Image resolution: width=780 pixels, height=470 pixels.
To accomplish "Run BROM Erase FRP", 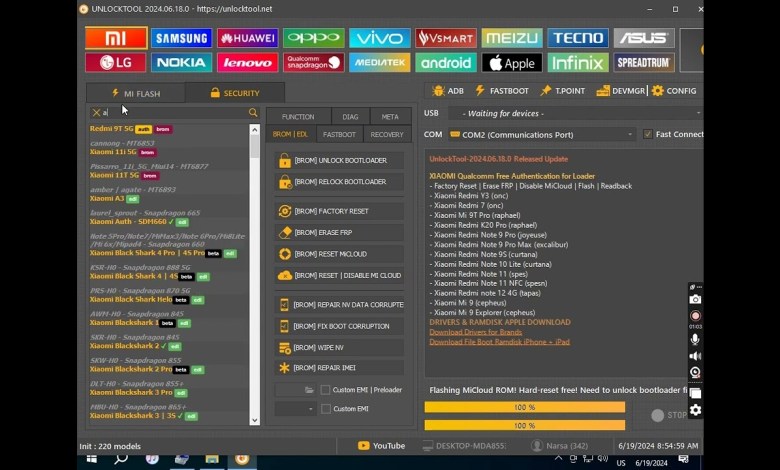I will 339,233.
